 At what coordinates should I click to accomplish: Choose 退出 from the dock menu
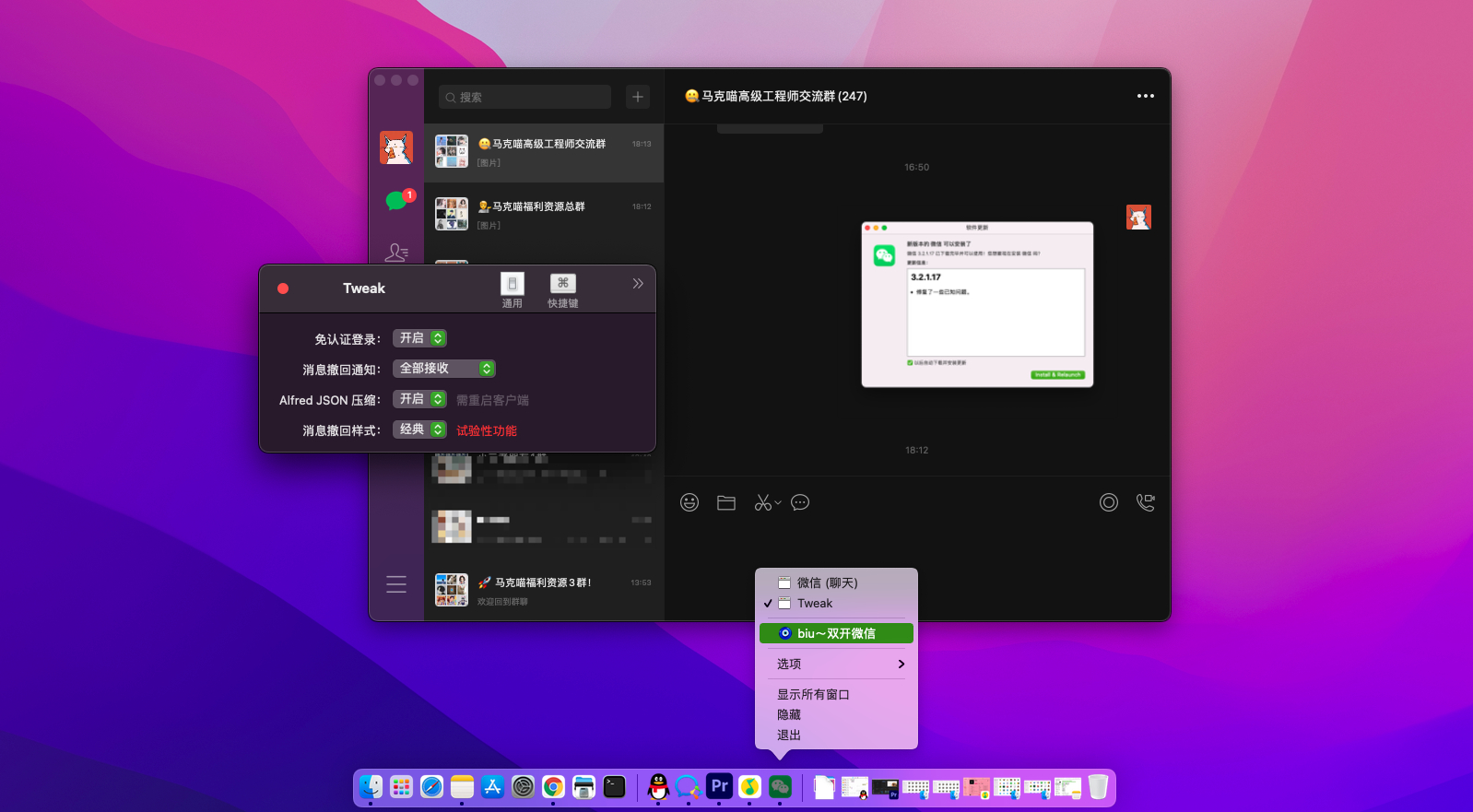pos(789,735)
